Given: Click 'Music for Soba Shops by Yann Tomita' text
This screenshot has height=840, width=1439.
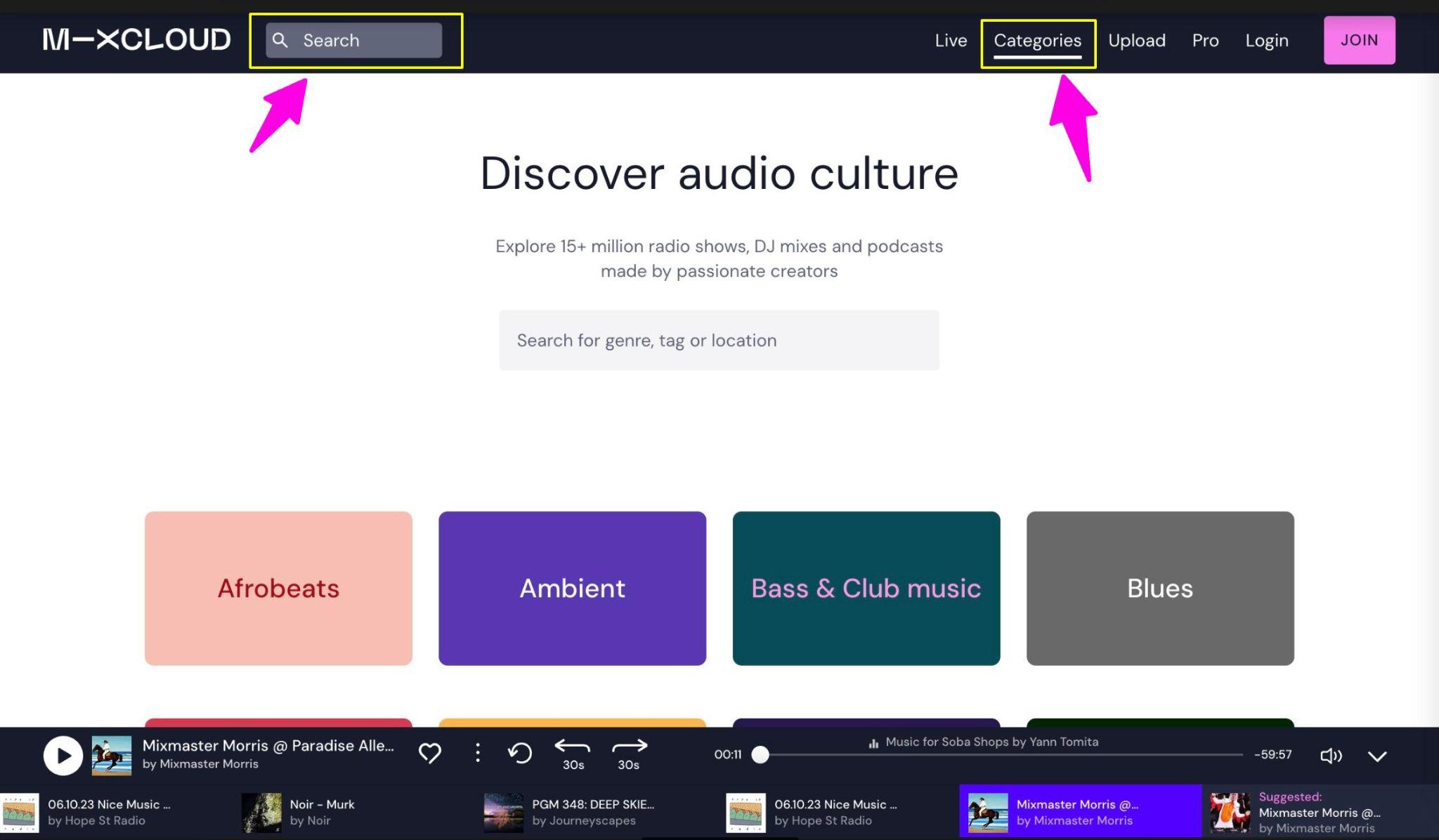Looking at the screenshot, I should 991,742.
